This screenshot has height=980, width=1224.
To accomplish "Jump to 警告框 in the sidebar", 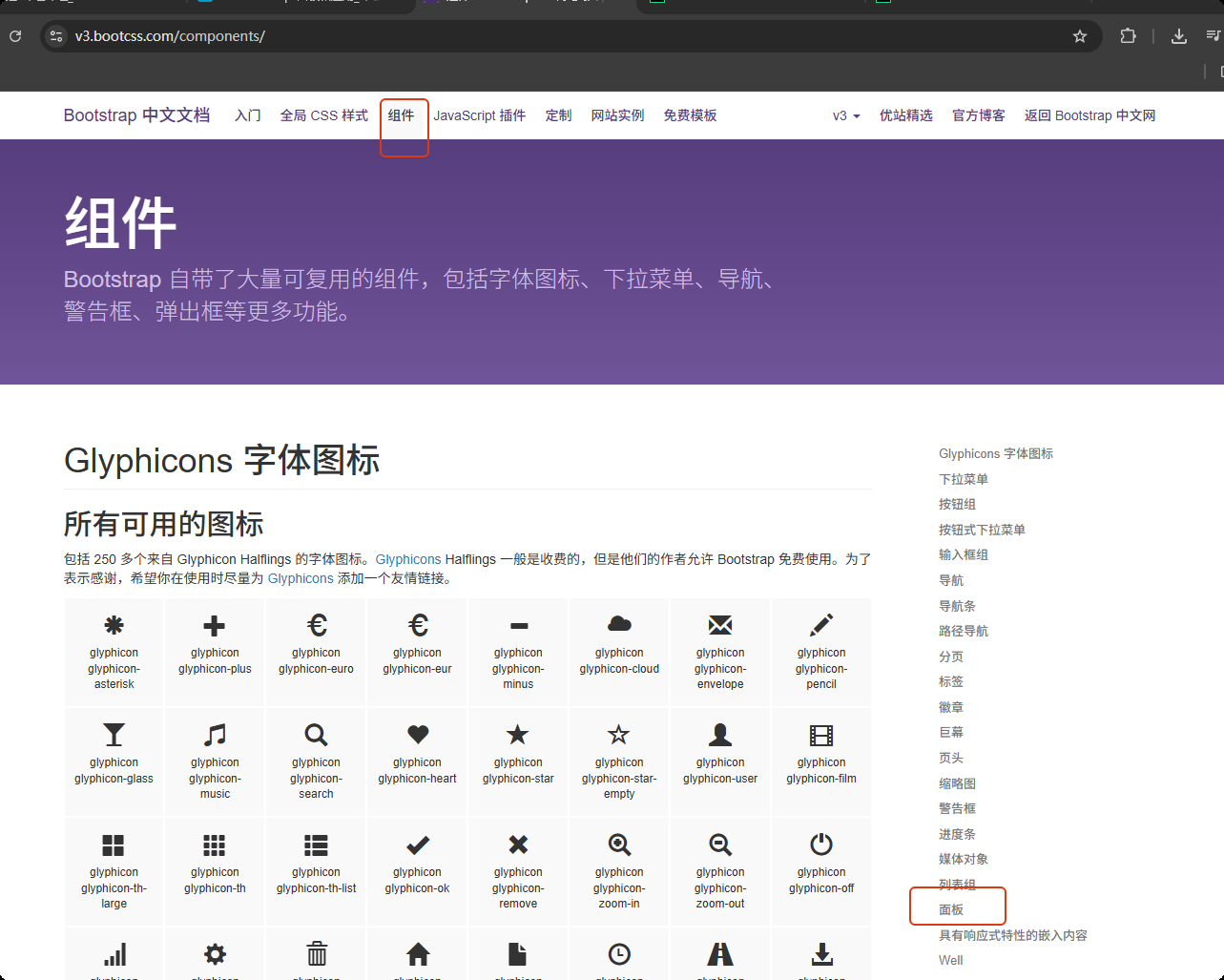I will tap(958, 808).
